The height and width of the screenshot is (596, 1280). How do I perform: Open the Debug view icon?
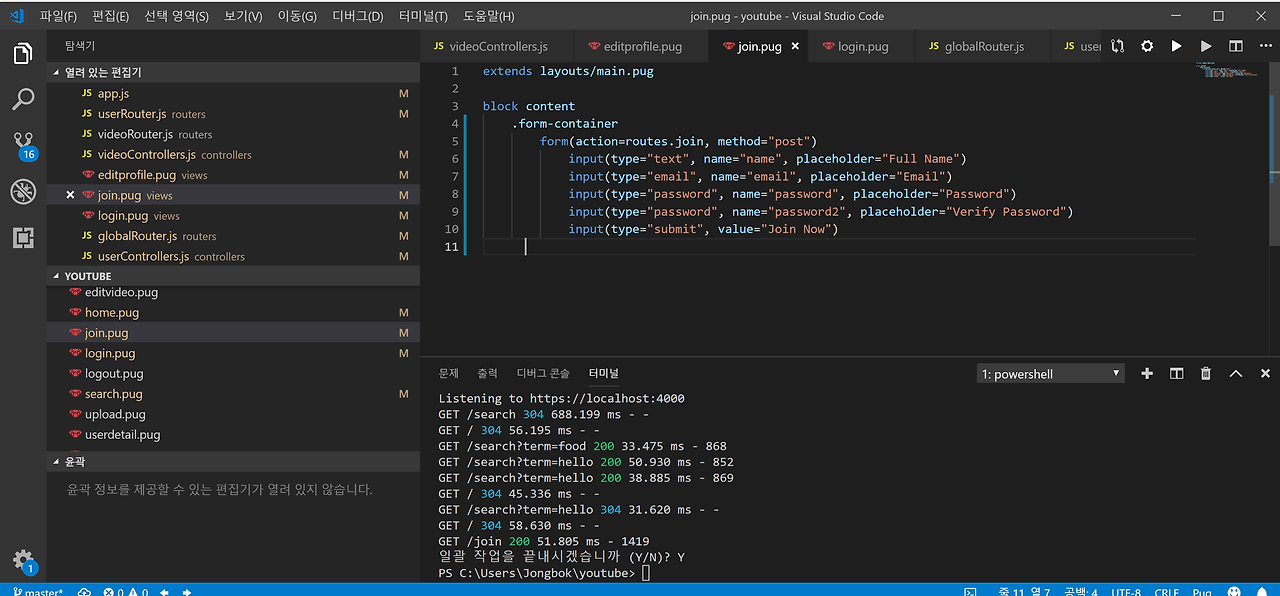click(x=23, y=192)
